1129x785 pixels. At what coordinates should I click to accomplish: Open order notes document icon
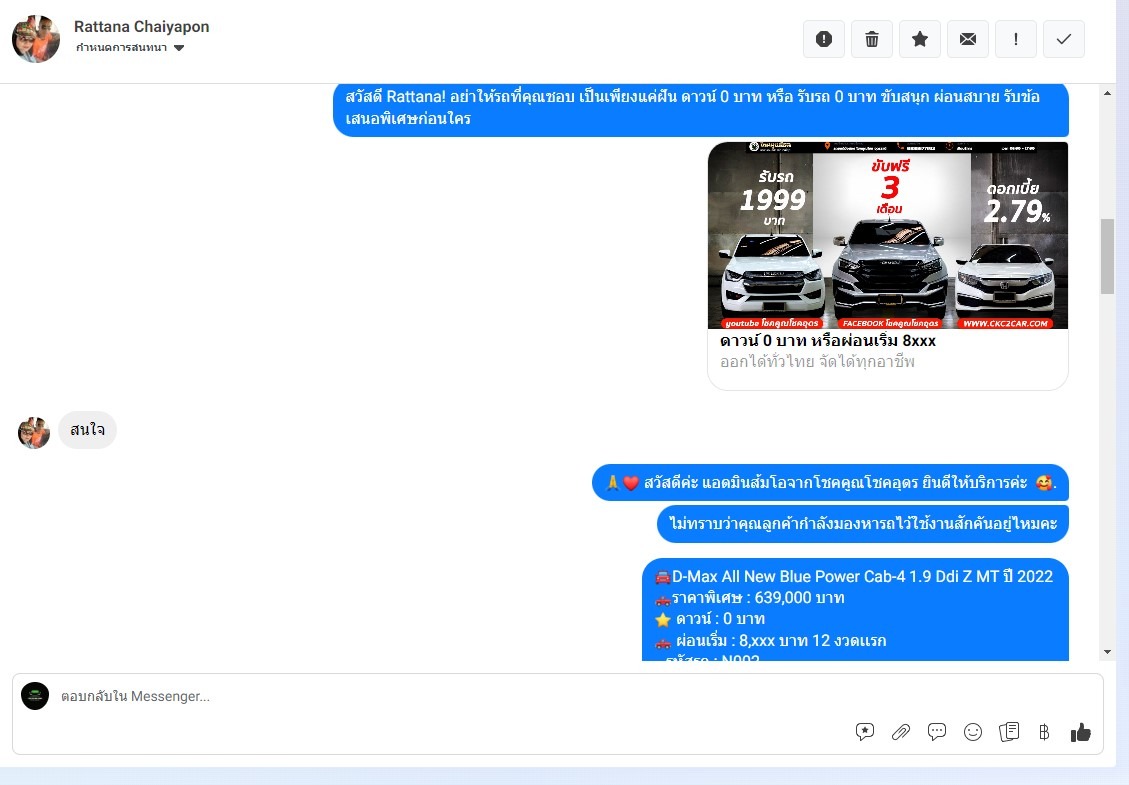[x=1009, y=732]
